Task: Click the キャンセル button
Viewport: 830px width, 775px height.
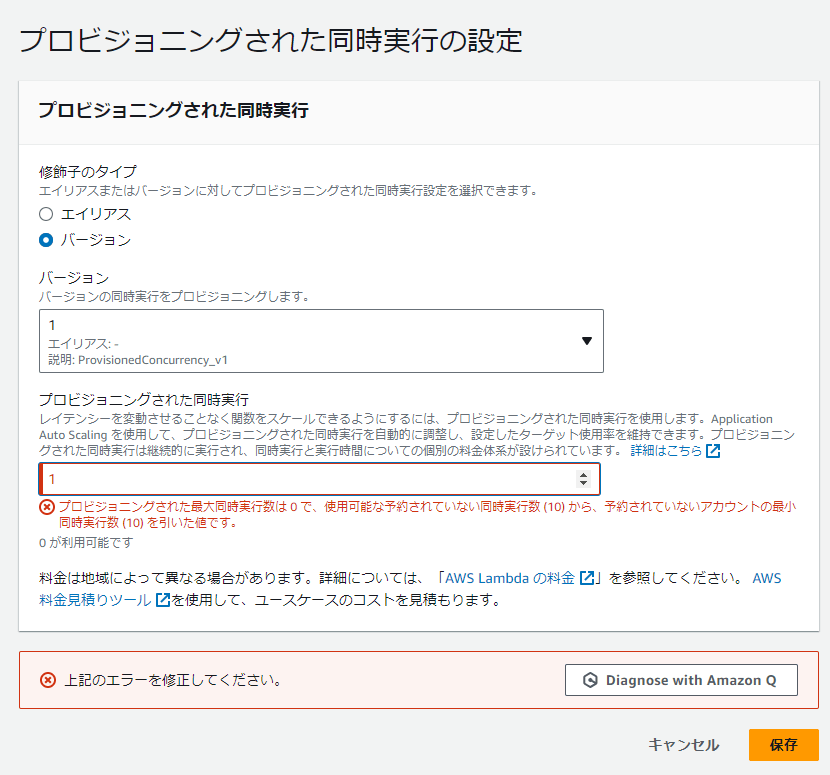Action: pyautogui.click(x=683, y=745)
